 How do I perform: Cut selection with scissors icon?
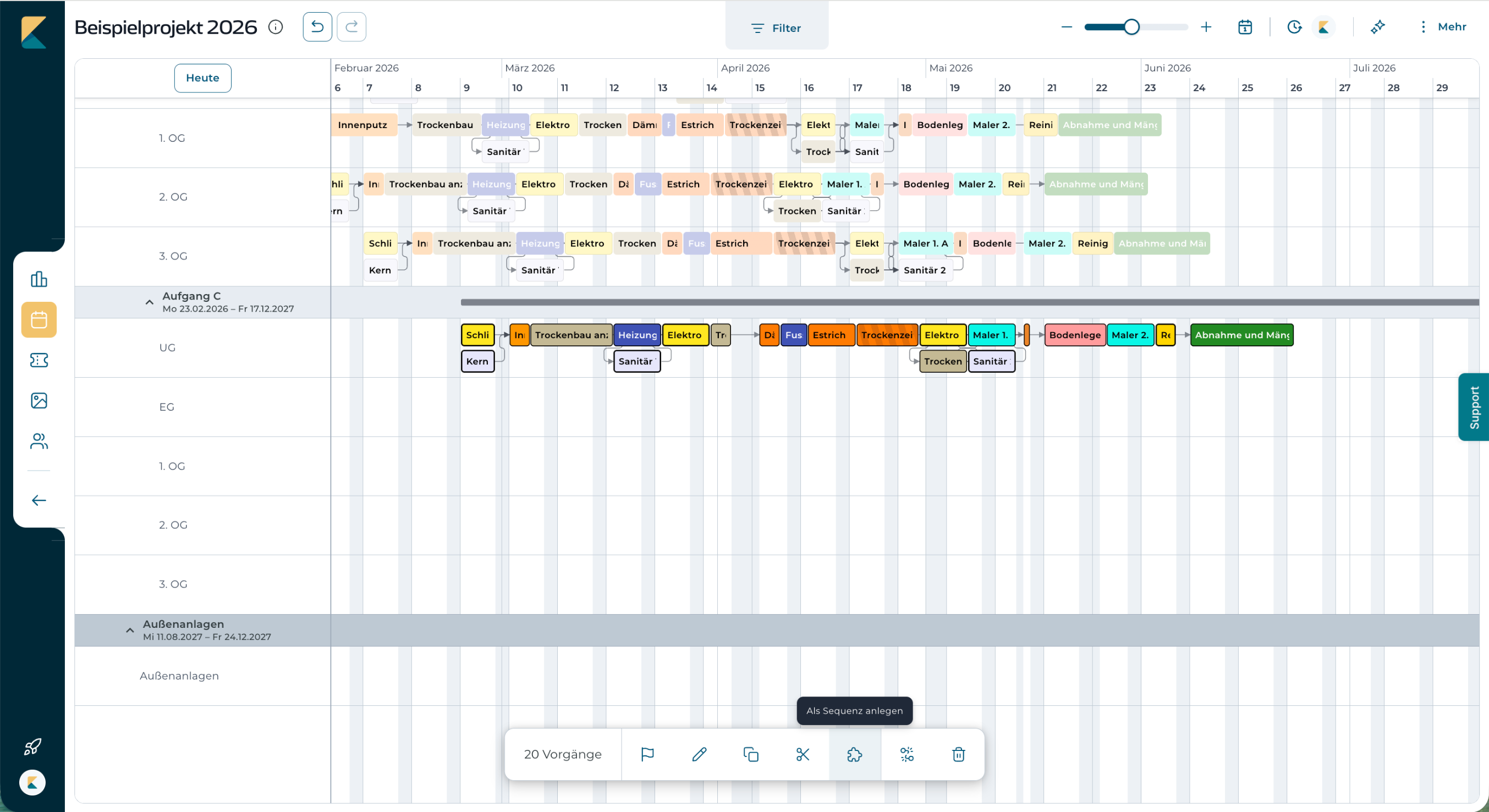[x=803, y=754]
